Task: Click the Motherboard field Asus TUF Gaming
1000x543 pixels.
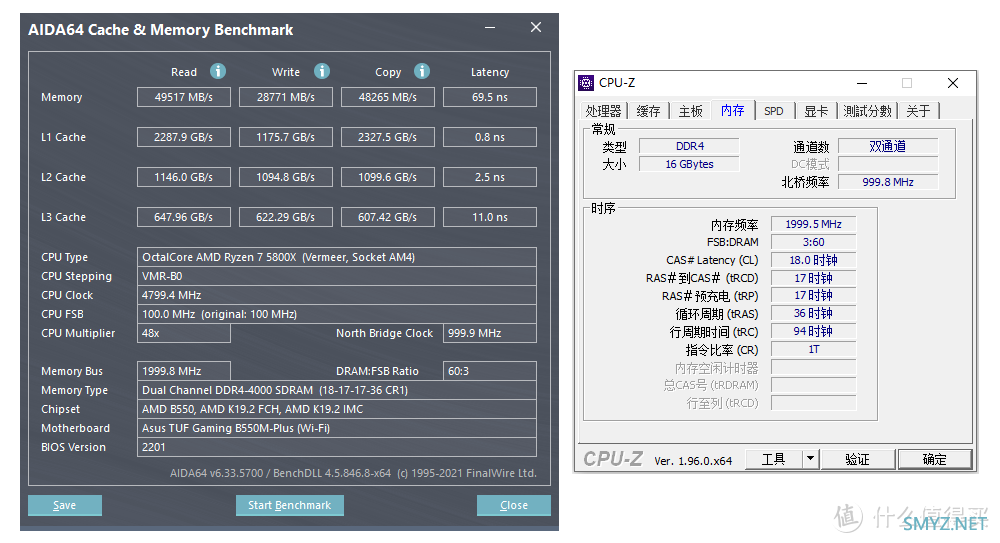Action: 337,428
